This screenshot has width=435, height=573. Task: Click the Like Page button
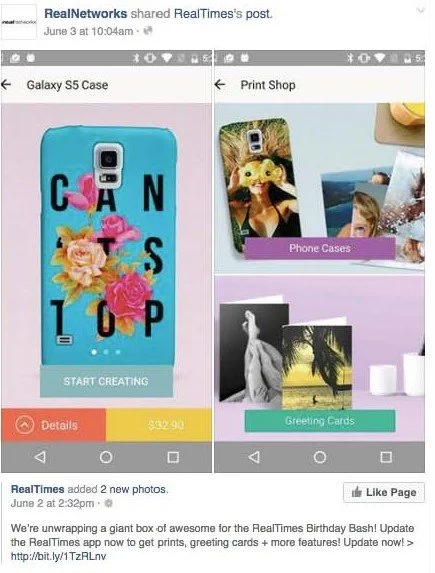tap(384, 492)
